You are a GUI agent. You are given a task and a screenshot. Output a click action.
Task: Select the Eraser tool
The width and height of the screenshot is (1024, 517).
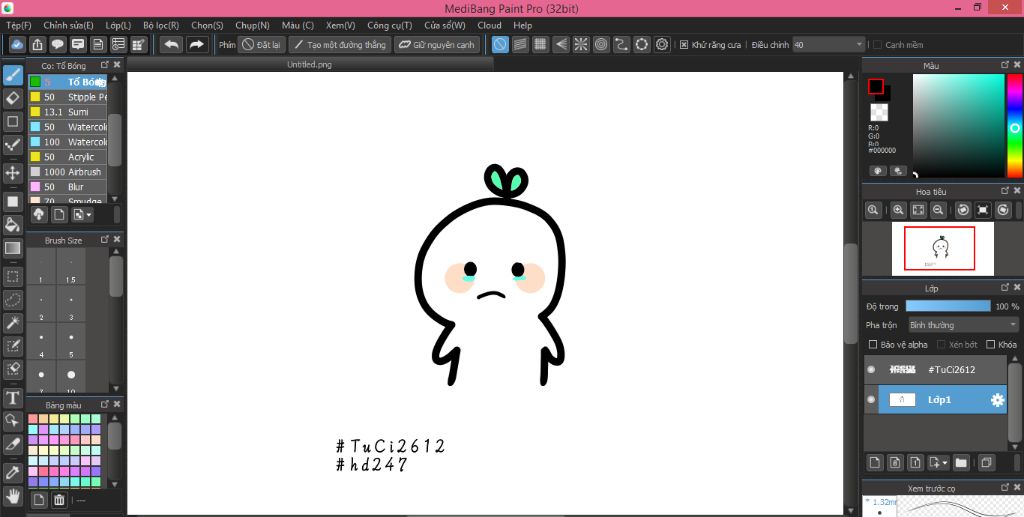(12, 98)
